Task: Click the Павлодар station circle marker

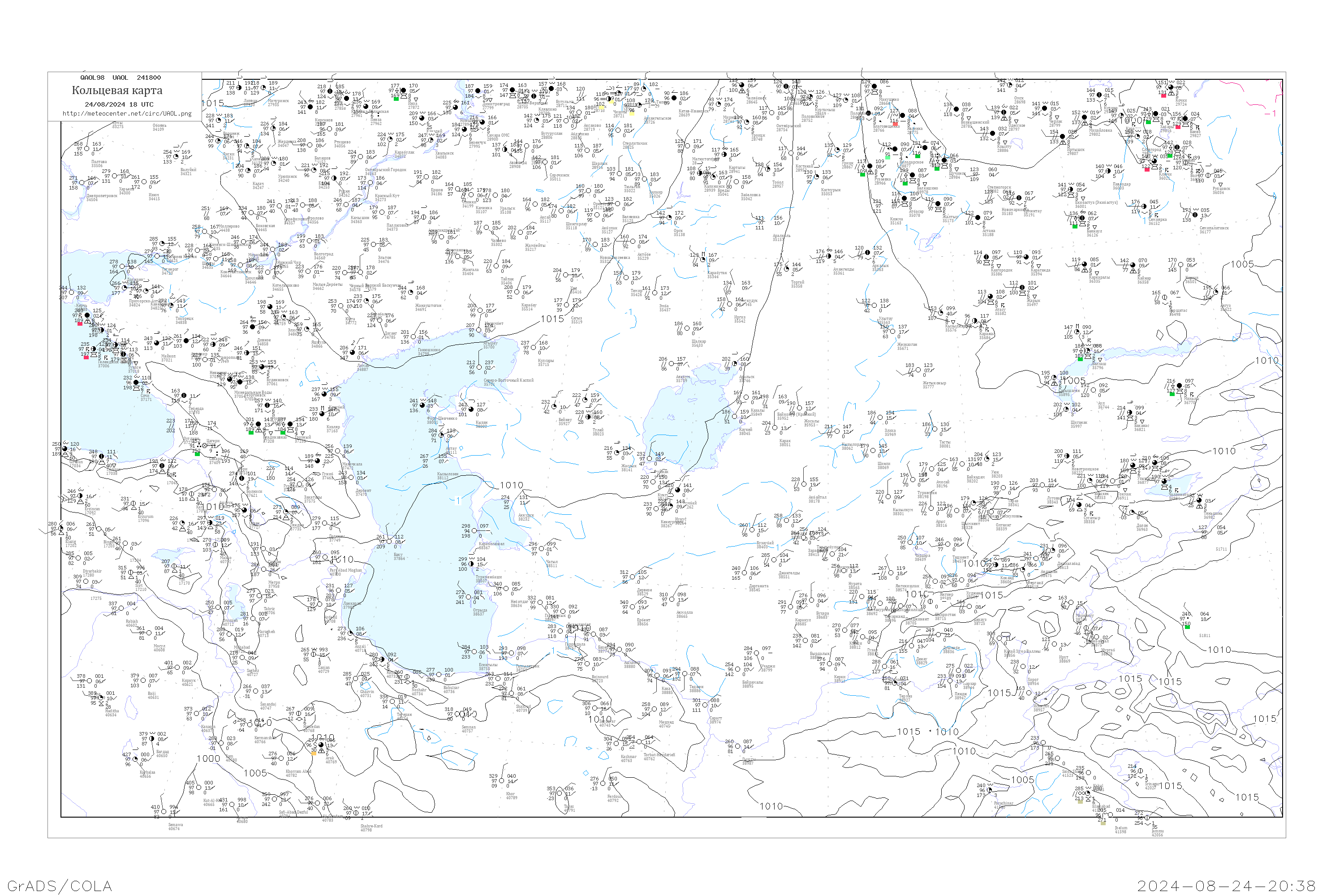Action: click(1108, 172)
